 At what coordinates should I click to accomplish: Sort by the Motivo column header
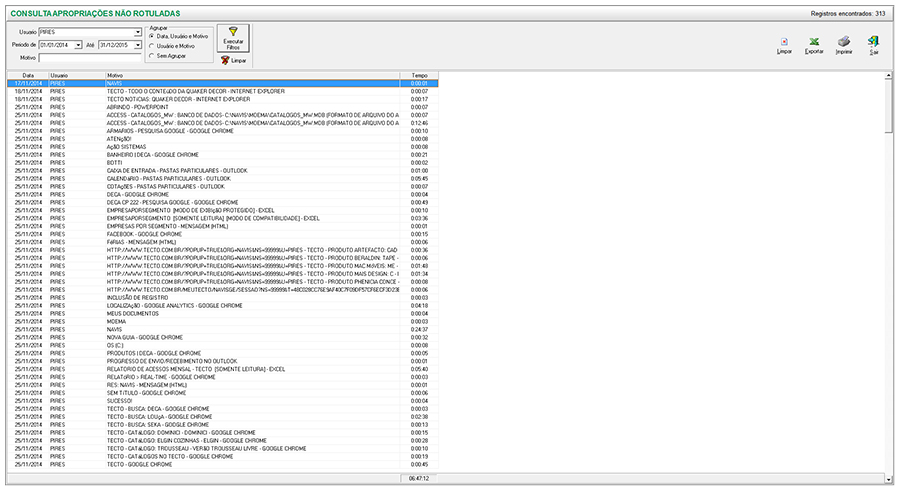(x=253, y=75)
